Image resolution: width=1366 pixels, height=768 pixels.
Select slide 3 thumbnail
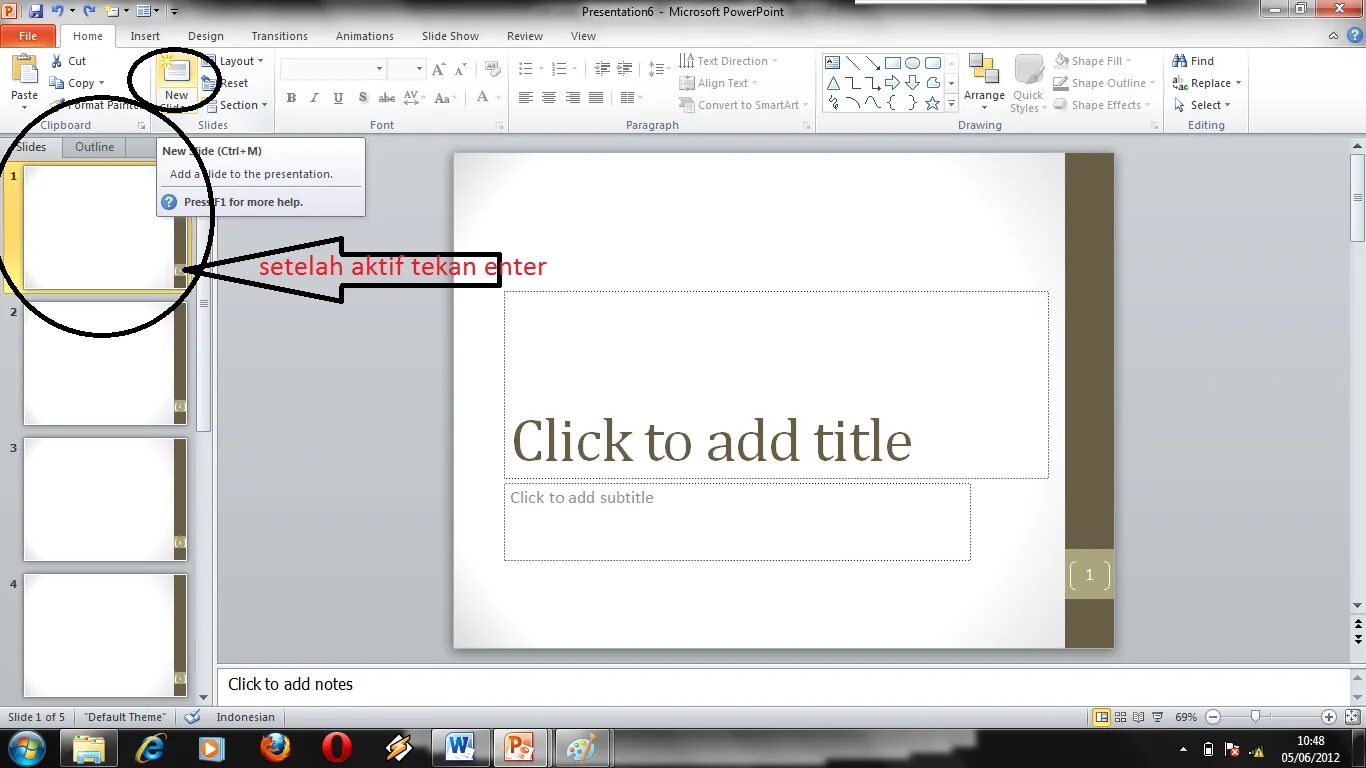(x=104, y=499)
